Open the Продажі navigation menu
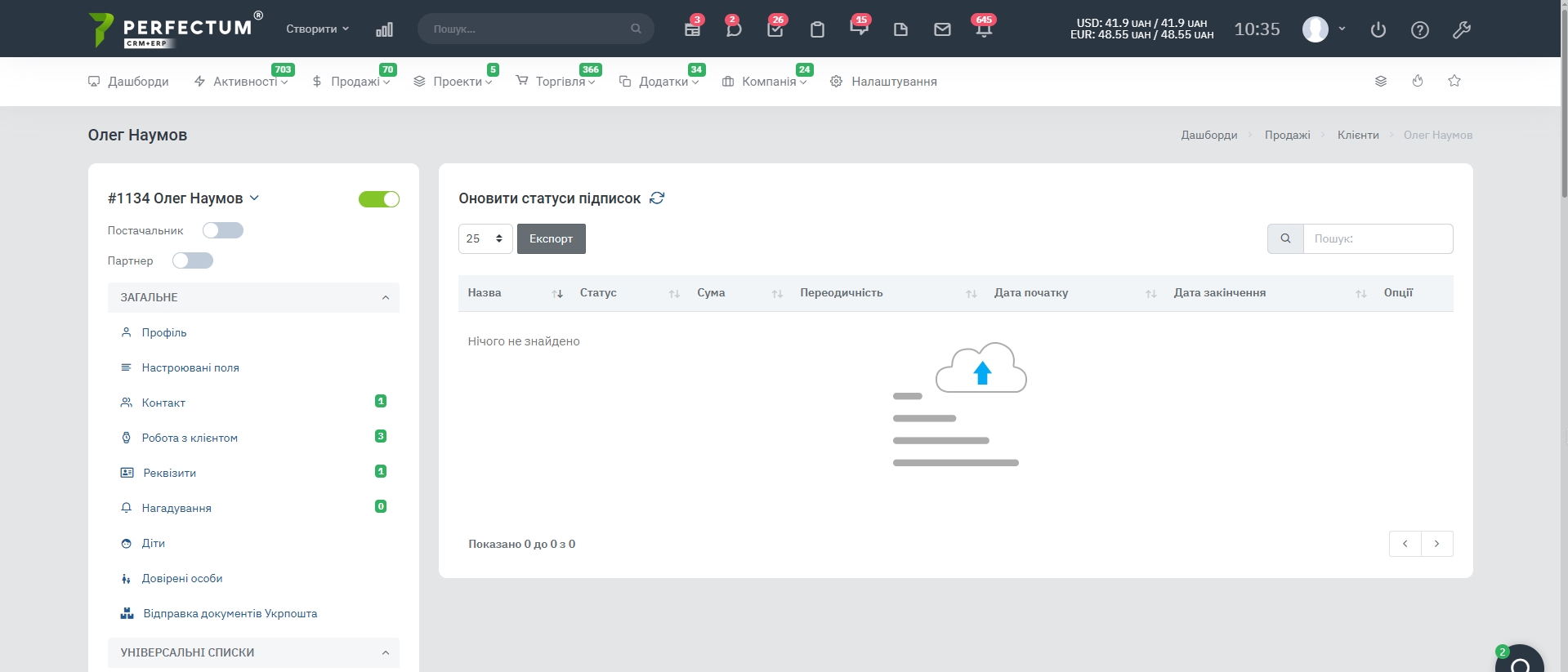 pos(352,82)
